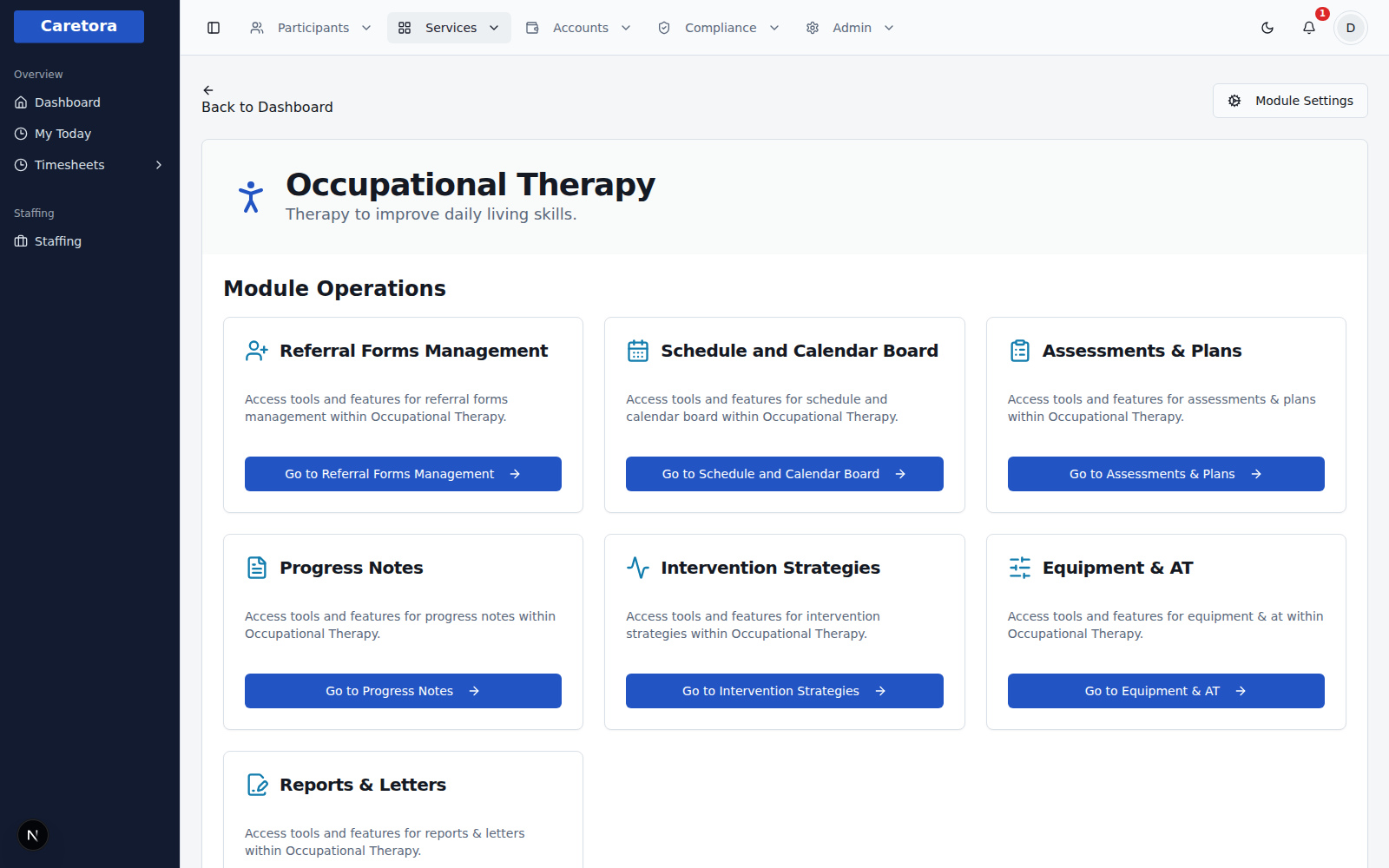Expand the Admin dropdown chevron

coord(889,28)
